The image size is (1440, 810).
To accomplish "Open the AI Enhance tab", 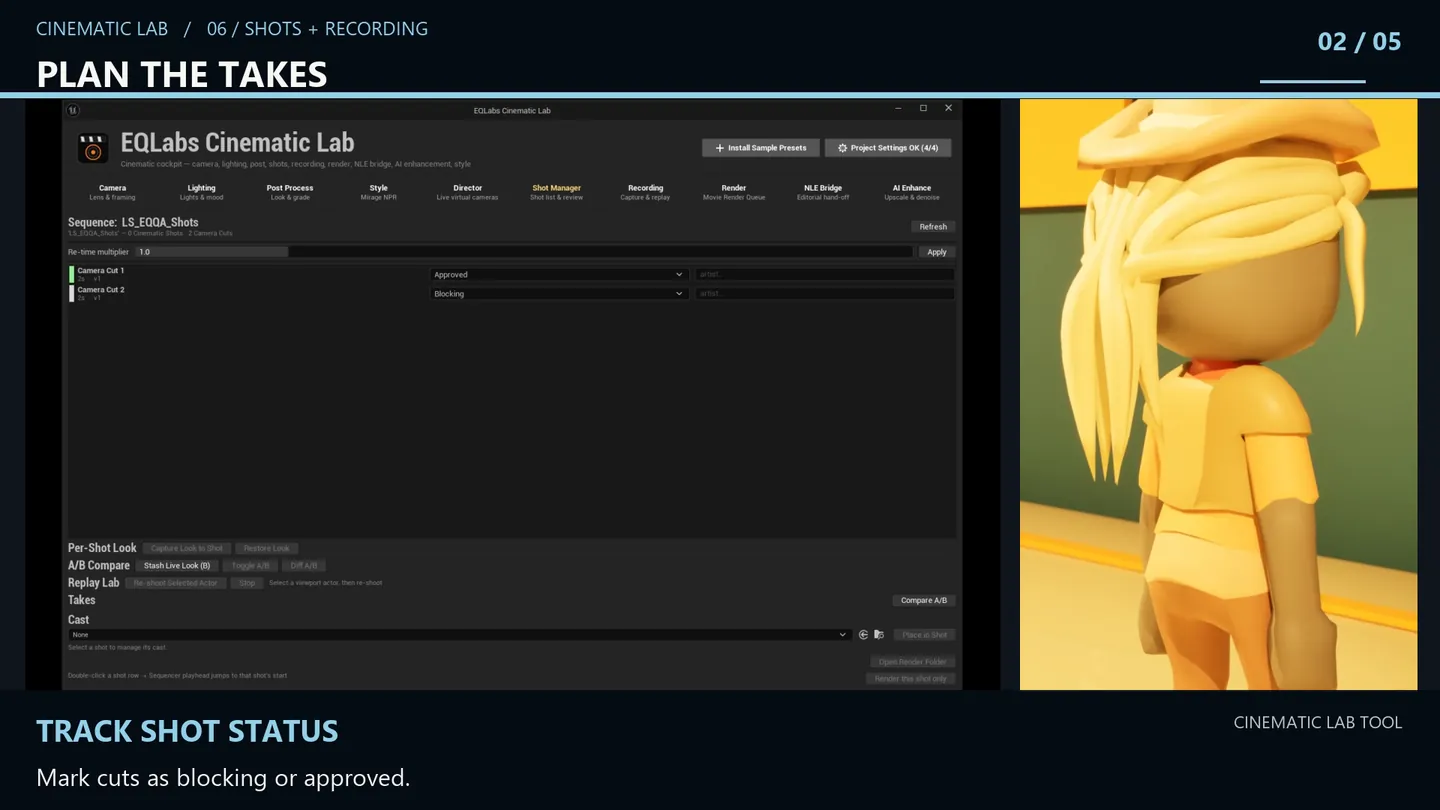I will [912, 192].
